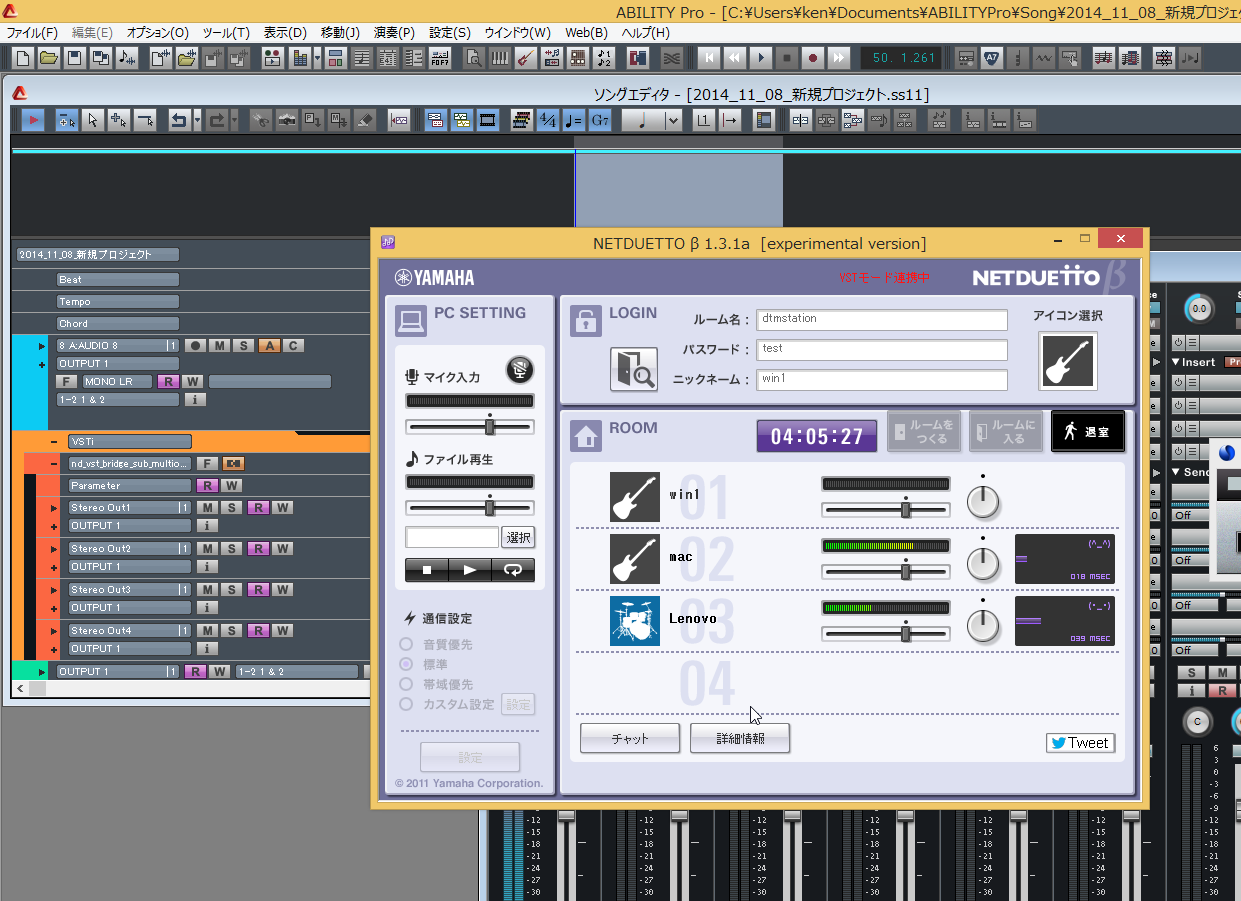Viewport: 1241px width, 901px height.
Task: Click the 選択 file select button
Action: [518, 538]
